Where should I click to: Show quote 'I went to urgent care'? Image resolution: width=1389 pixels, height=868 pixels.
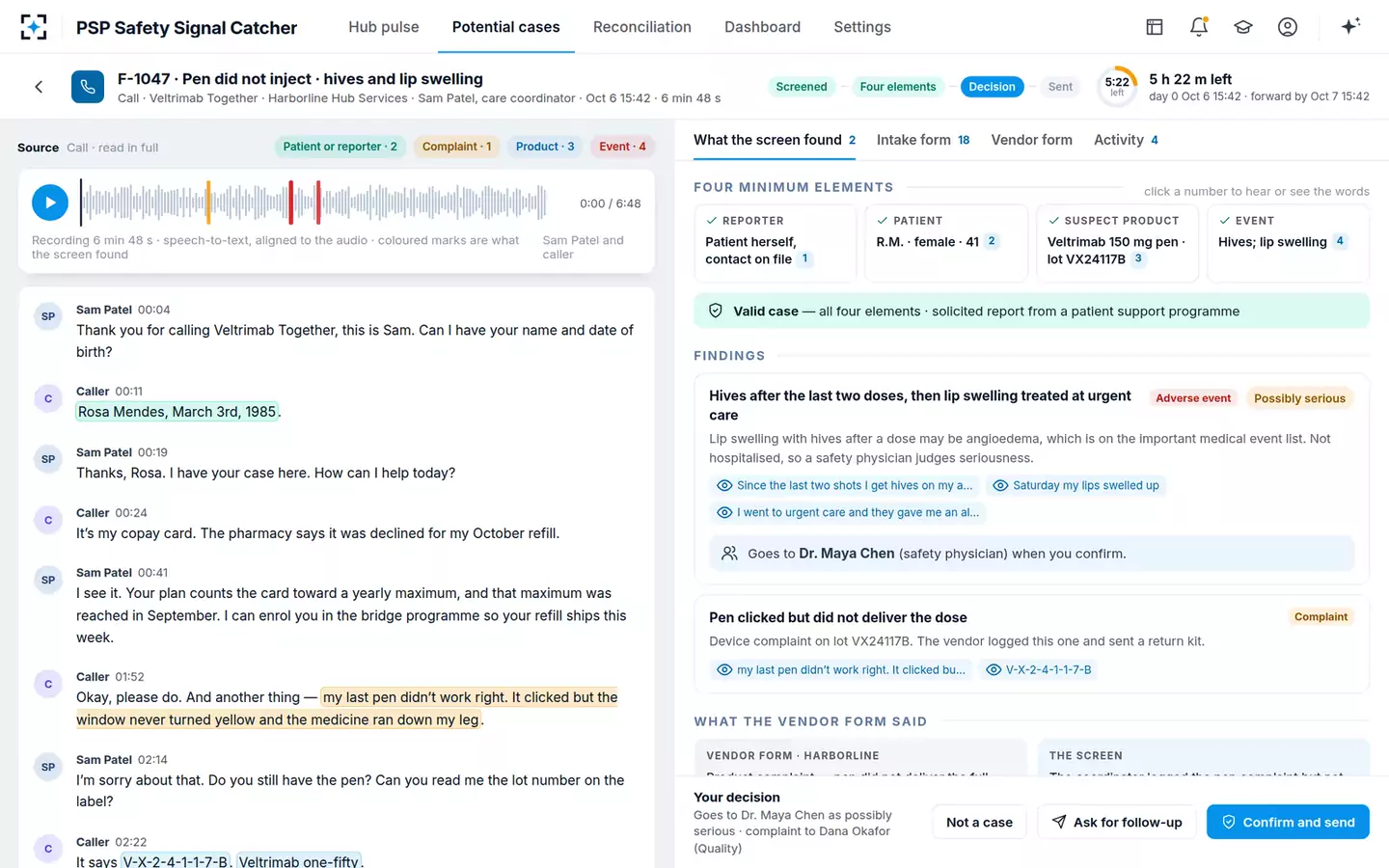tap(848, 512)
